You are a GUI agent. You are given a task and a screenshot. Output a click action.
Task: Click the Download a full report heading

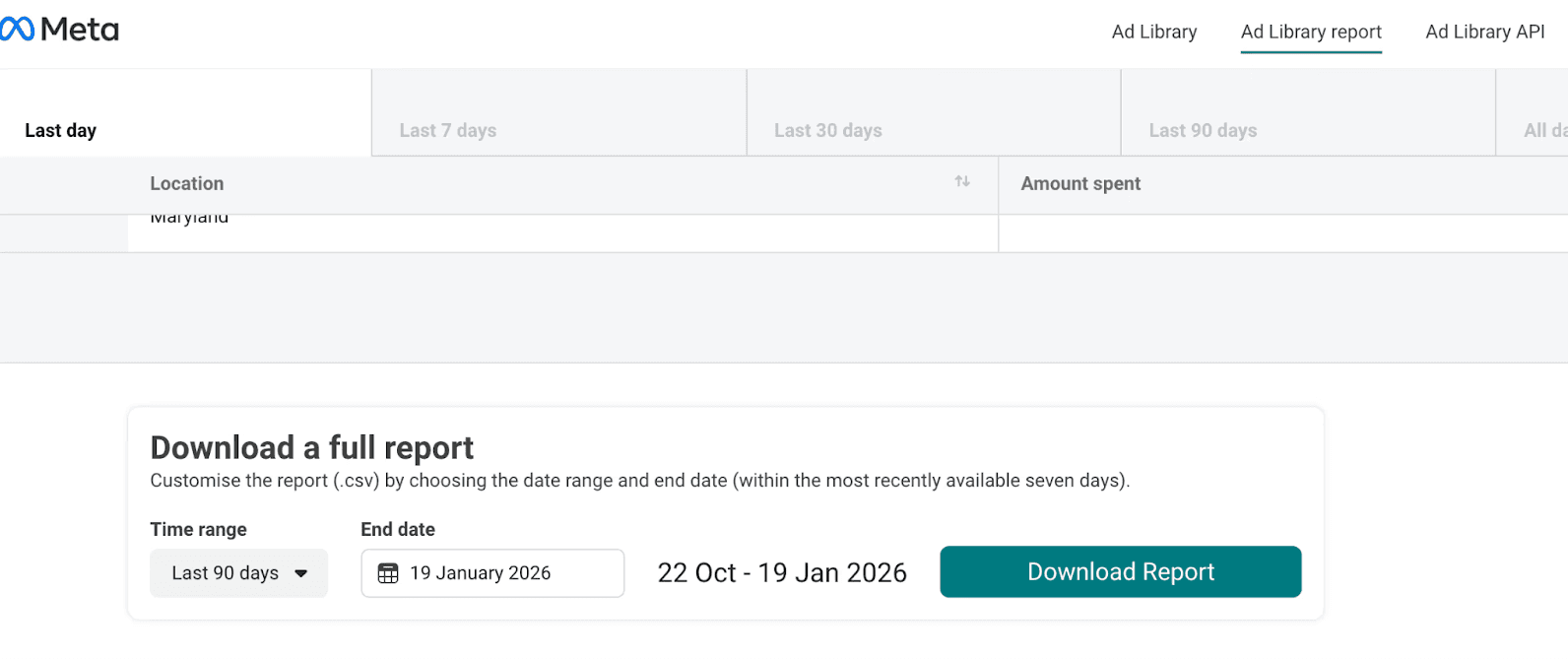[x=311, y=448]
